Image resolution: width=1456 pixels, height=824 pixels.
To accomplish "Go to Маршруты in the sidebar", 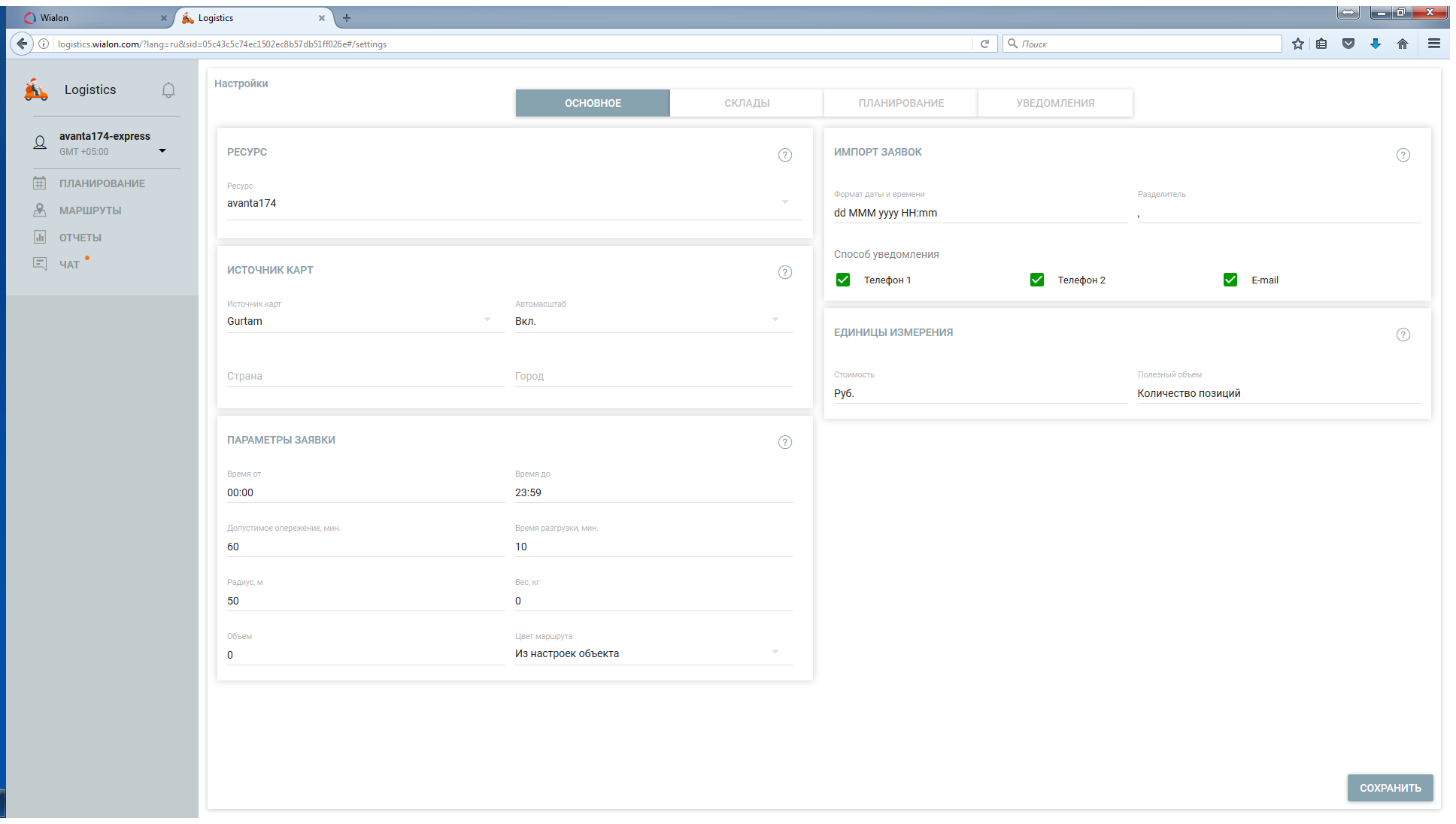I will point(90,211).
